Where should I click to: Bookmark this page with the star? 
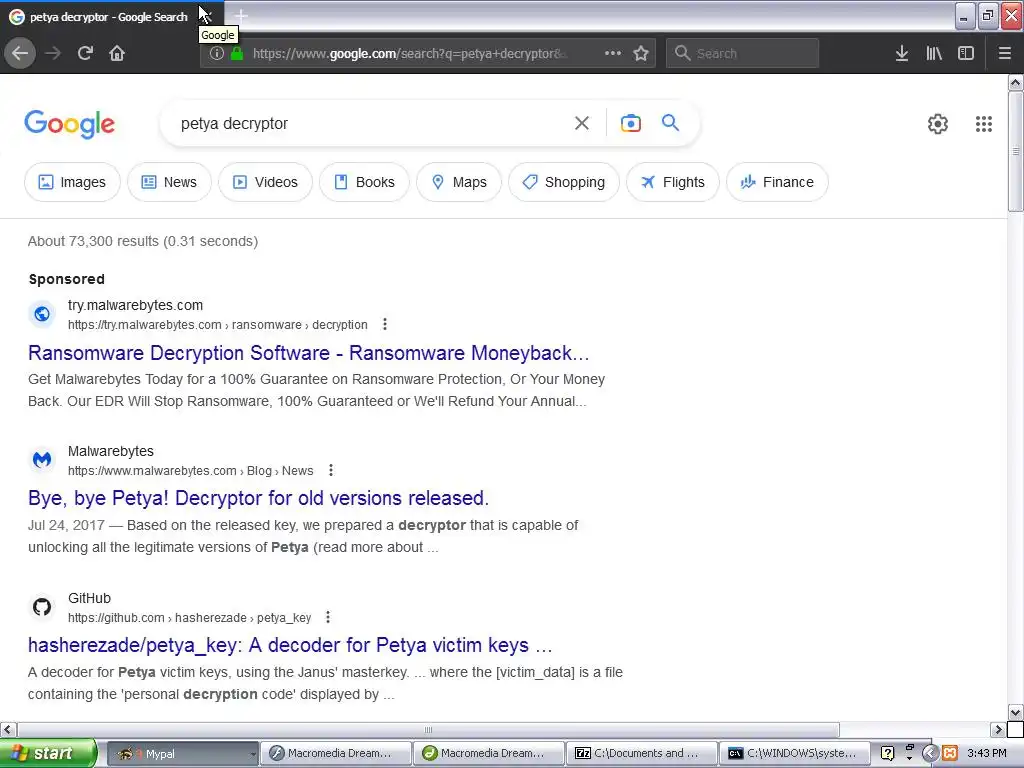tap(641, 54)
